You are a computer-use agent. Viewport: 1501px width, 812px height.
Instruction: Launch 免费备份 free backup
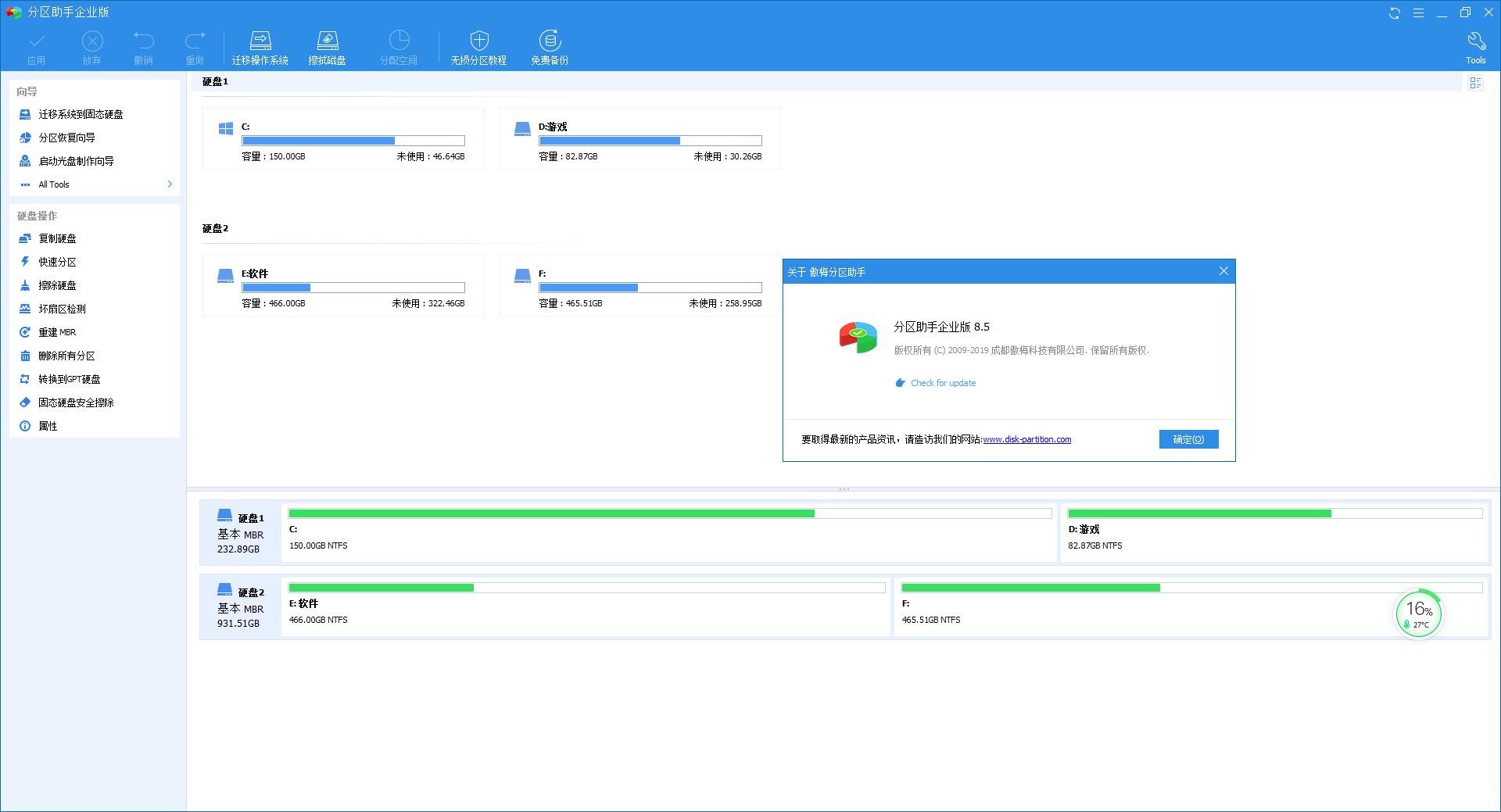550,45
